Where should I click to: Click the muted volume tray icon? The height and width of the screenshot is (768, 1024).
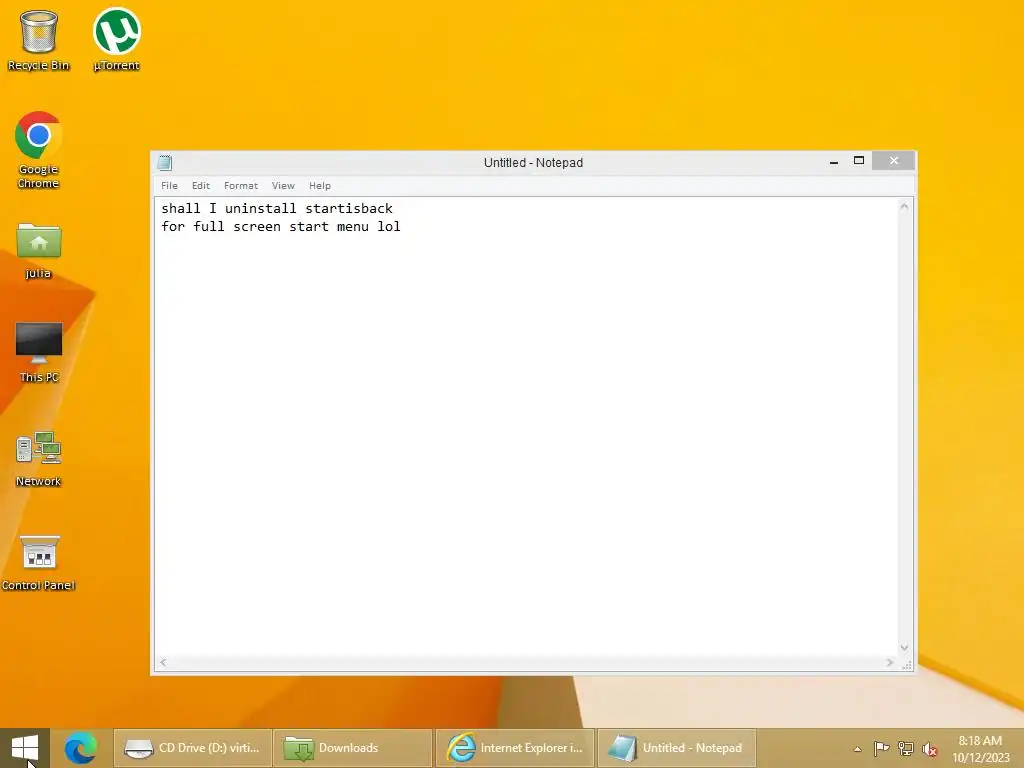tap(929, 749)
